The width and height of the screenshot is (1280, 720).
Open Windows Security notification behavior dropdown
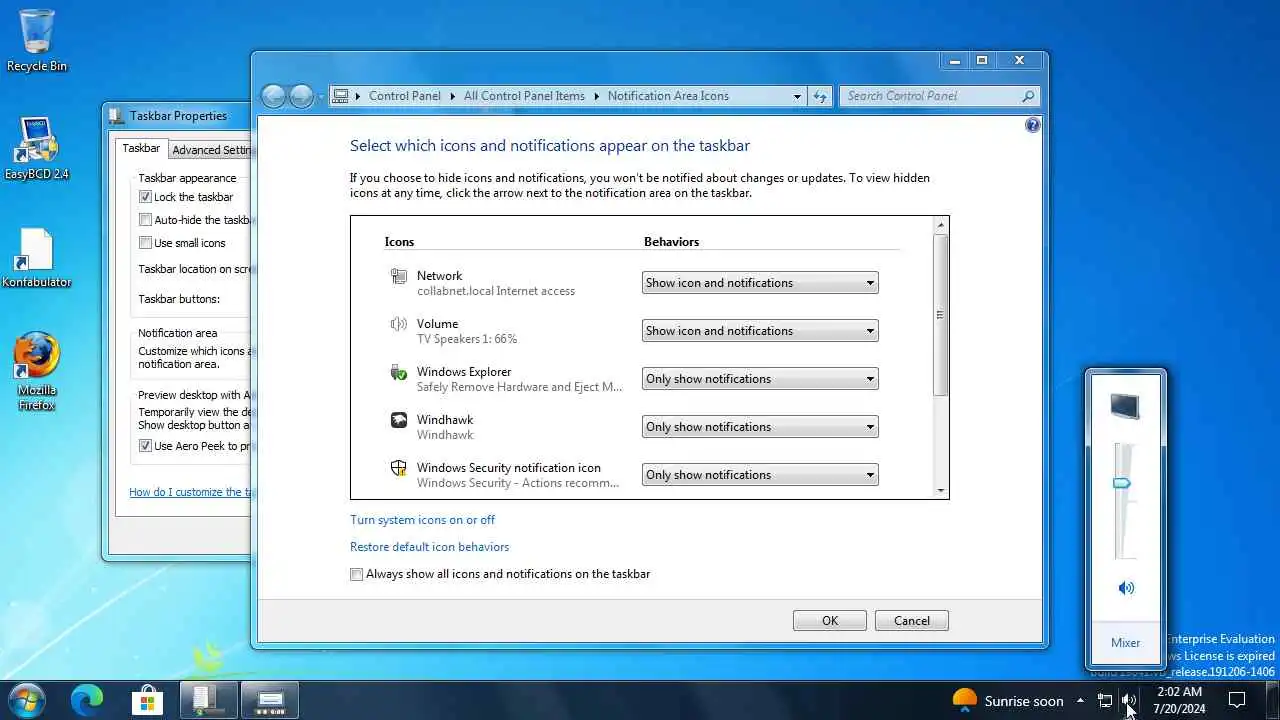tap(760, 475)
